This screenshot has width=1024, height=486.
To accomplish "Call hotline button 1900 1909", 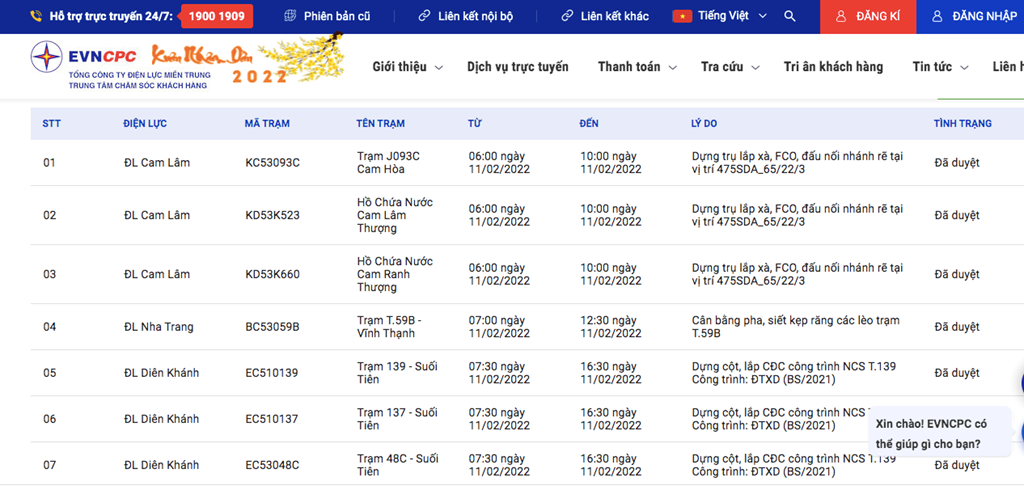I will pos(216,17).
